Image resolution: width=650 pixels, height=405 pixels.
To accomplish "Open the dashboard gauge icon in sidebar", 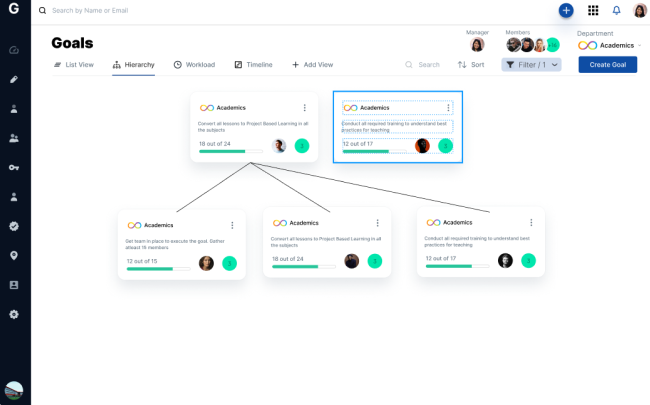I will click(14, 50).
